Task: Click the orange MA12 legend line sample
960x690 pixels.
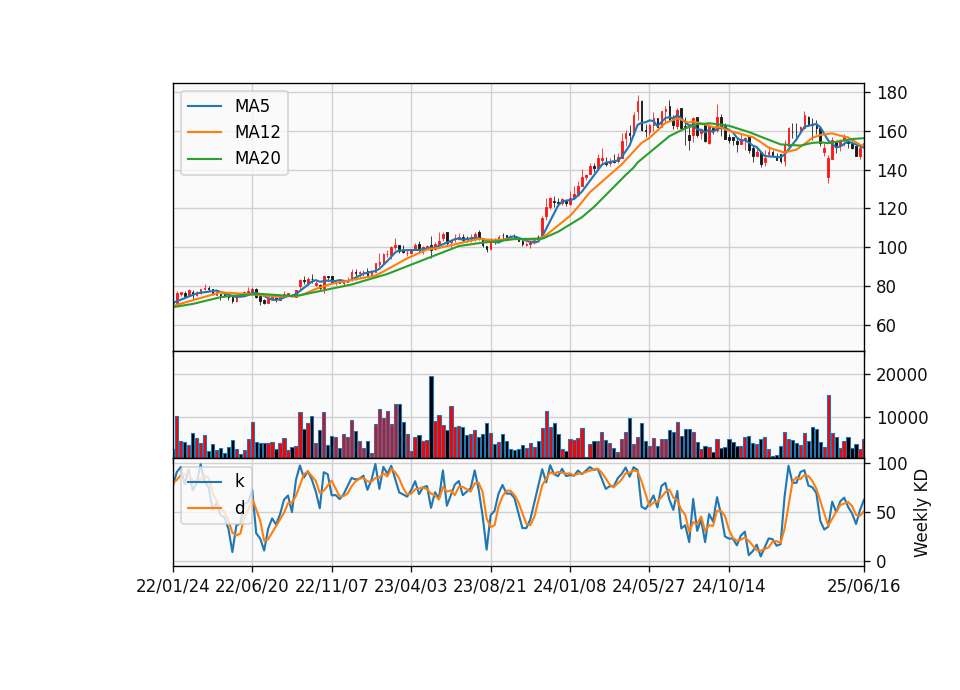Action: [204, 132]
